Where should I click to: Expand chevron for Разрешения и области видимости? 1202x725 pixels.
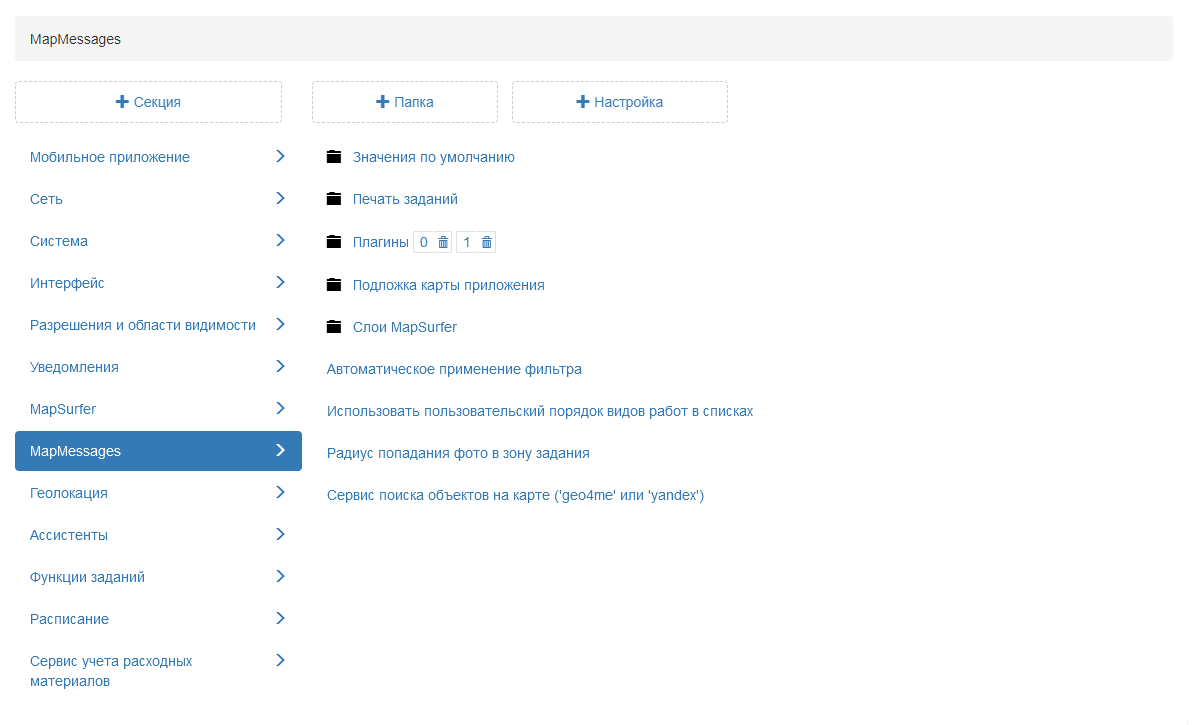click(x=280, y=324)
